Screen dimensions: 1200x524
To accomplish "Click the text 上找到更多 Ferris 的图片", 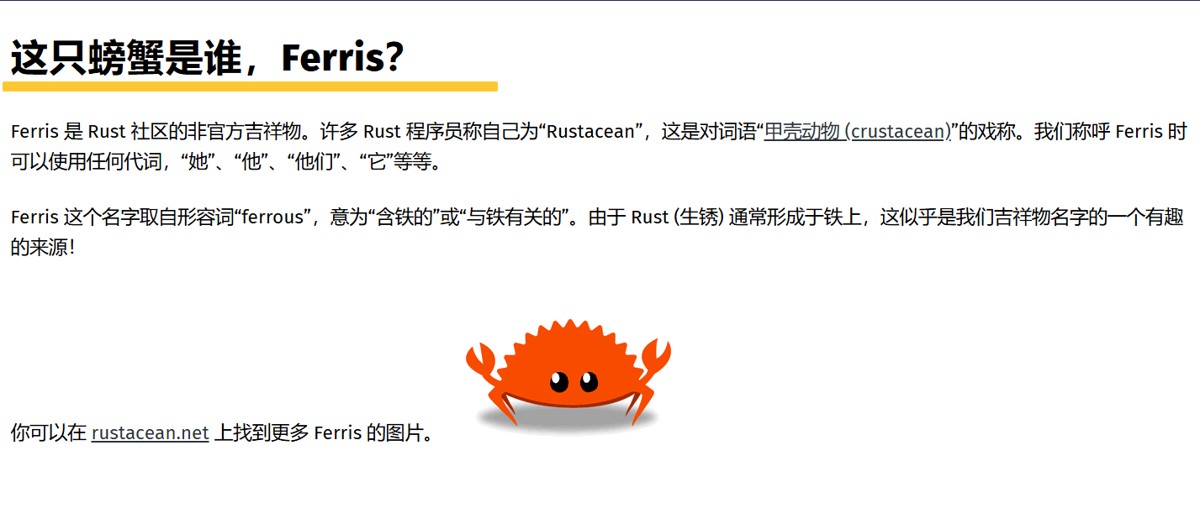I will coord(324,433).
